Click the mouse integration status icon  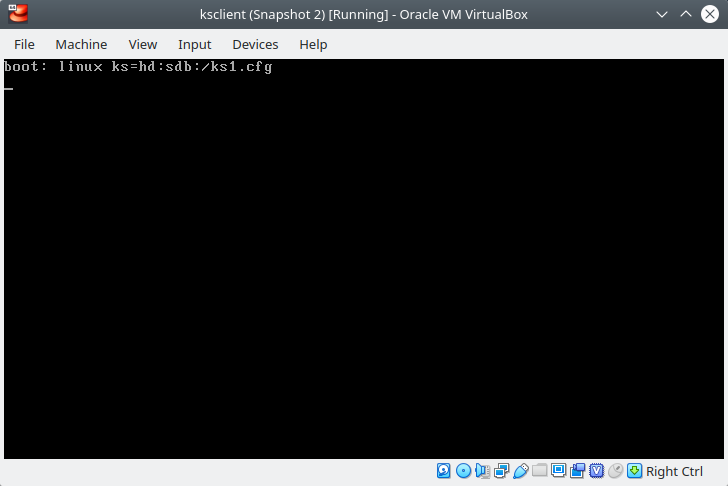tap(616, 471)
